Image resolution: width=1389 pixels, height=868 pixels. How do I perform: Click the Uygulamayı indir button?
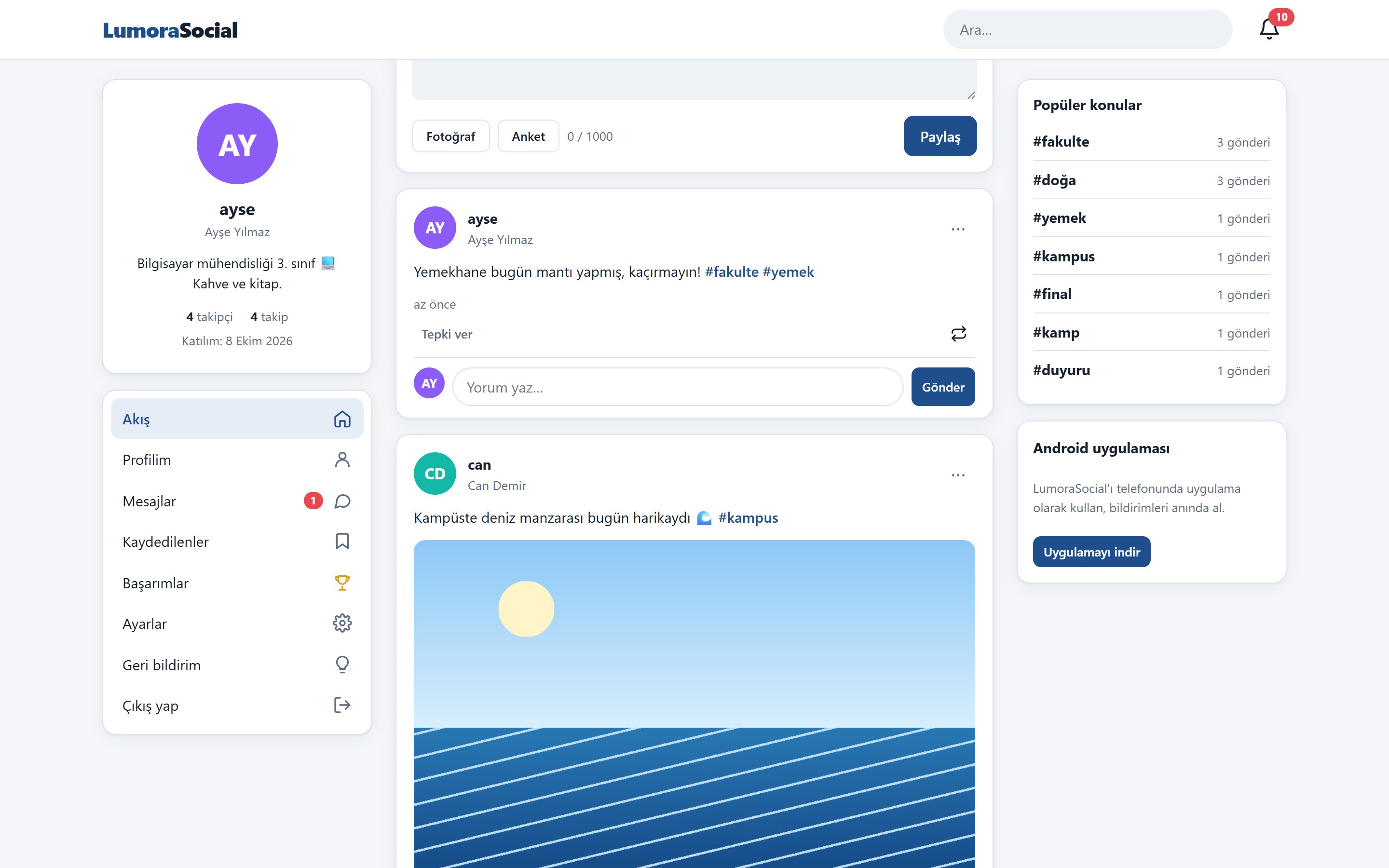click(1091, 552)
